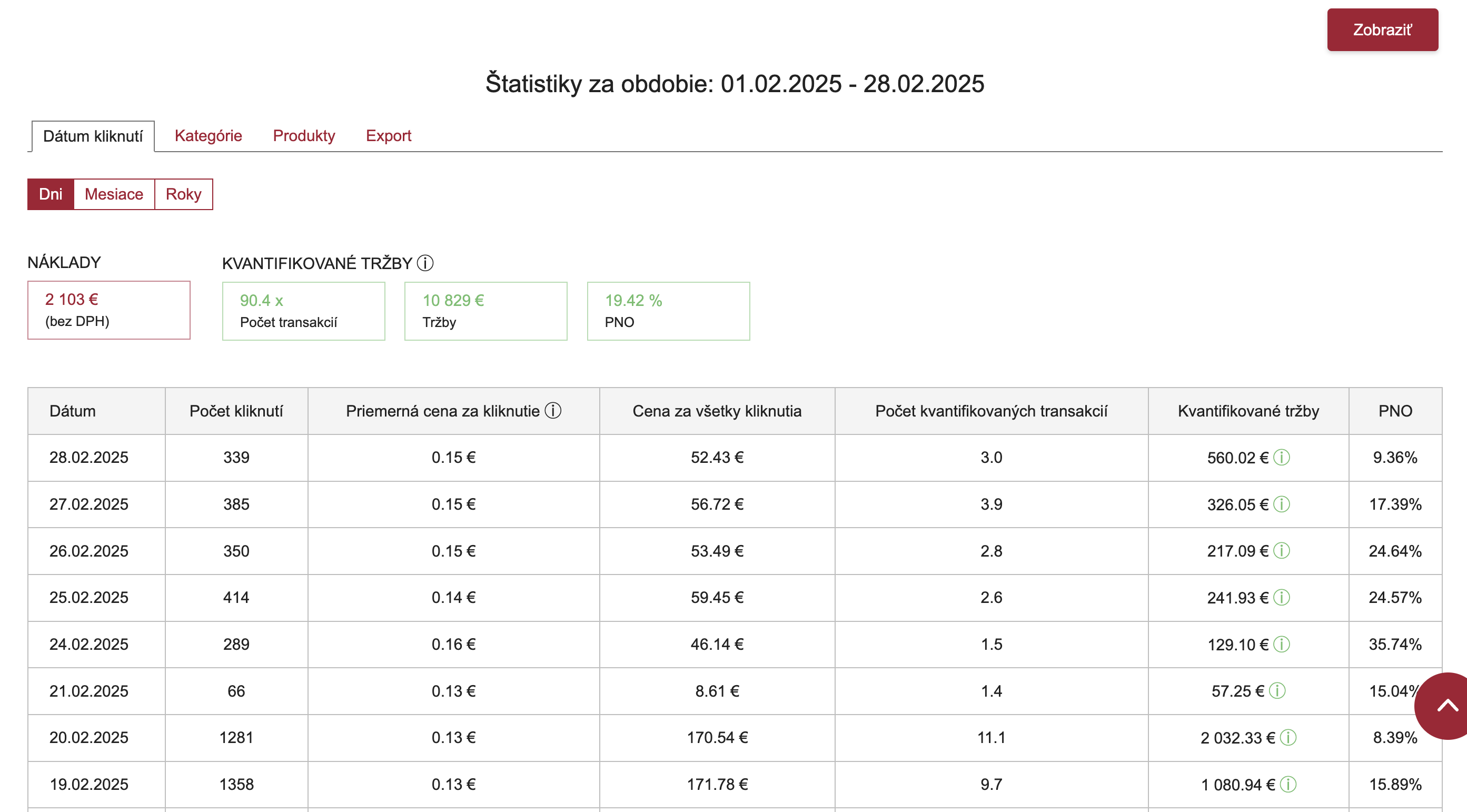
Task: Click the click count 1358
Action: click(x=236, y=784)
